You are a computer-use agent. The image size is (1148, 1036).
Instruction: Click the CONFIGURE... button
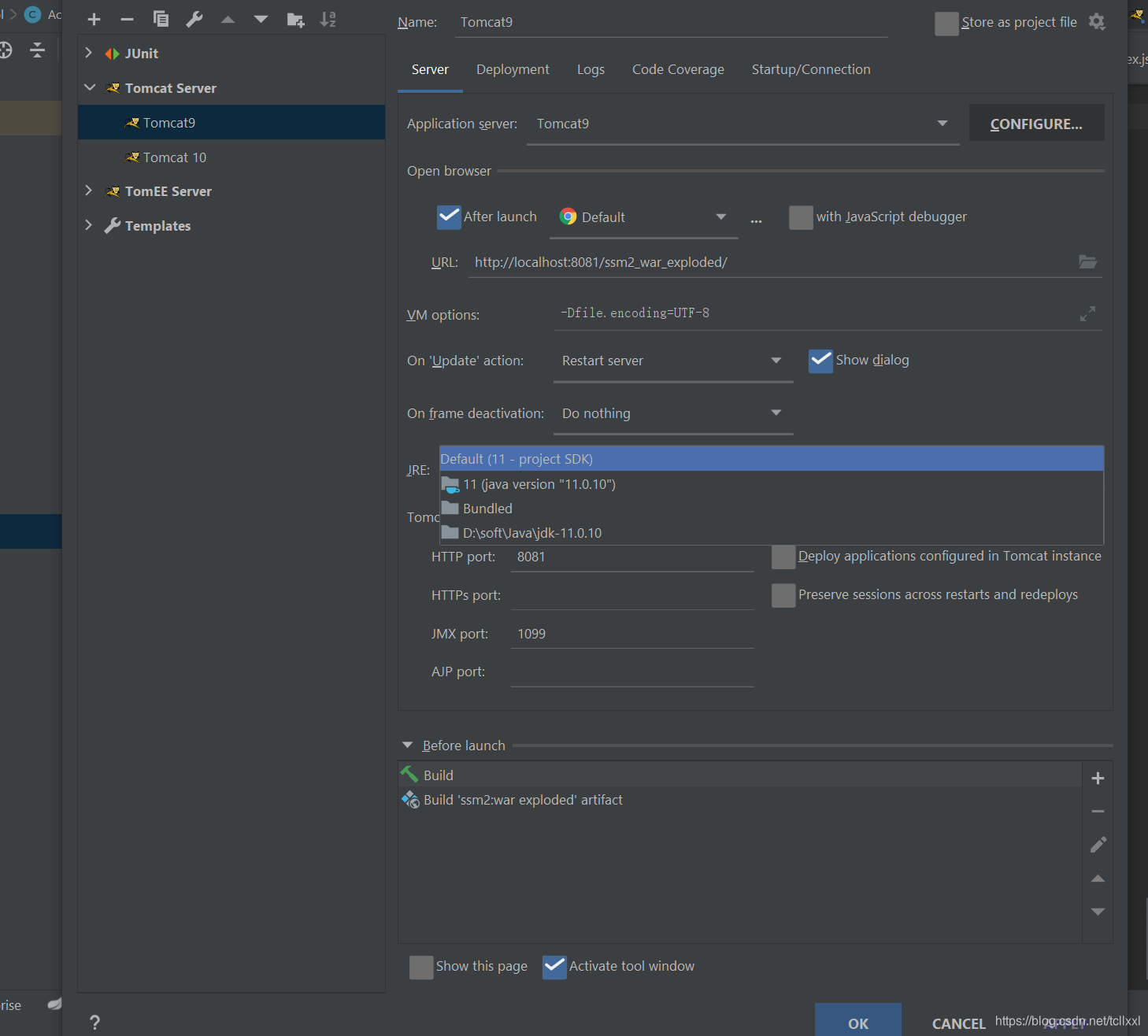point(1036,124)
